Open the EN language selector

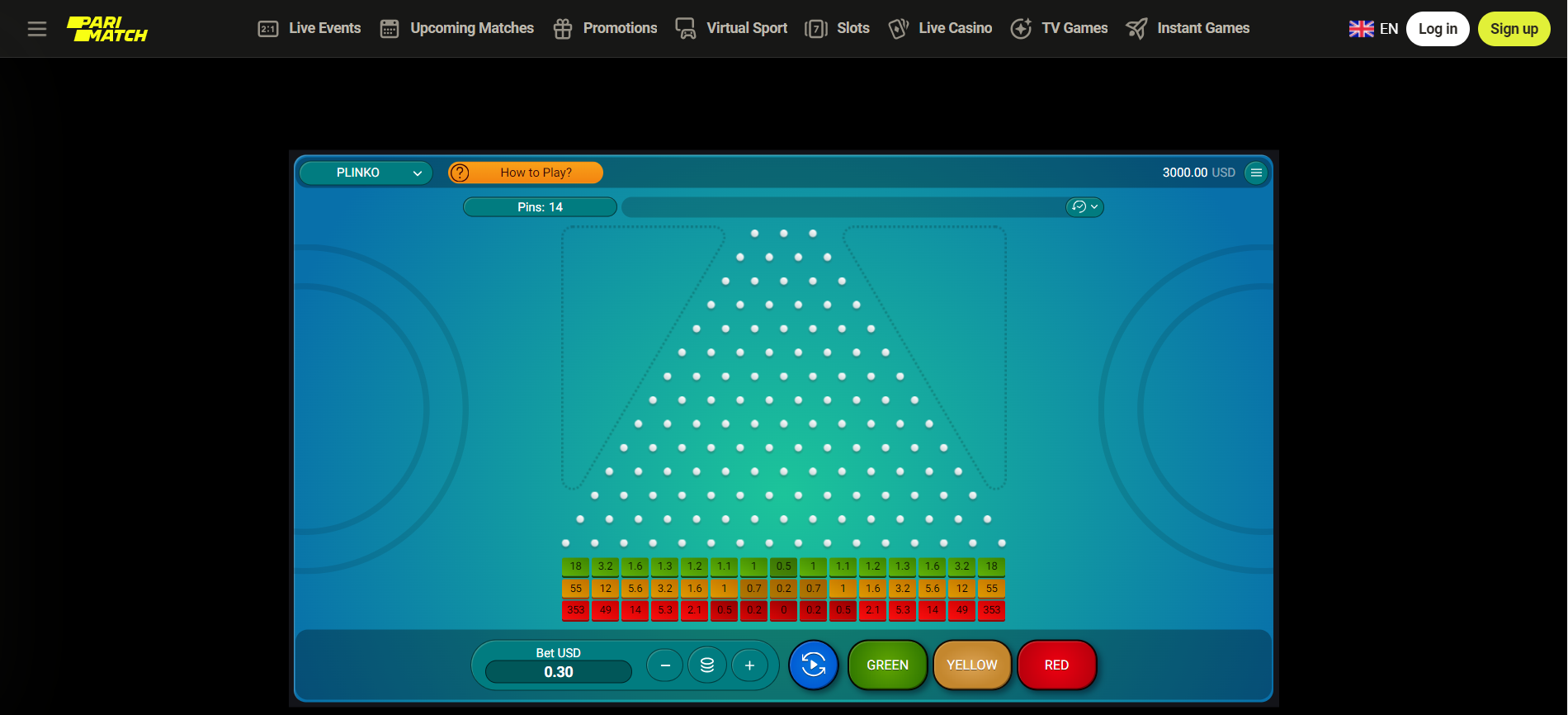[1373, 29]
